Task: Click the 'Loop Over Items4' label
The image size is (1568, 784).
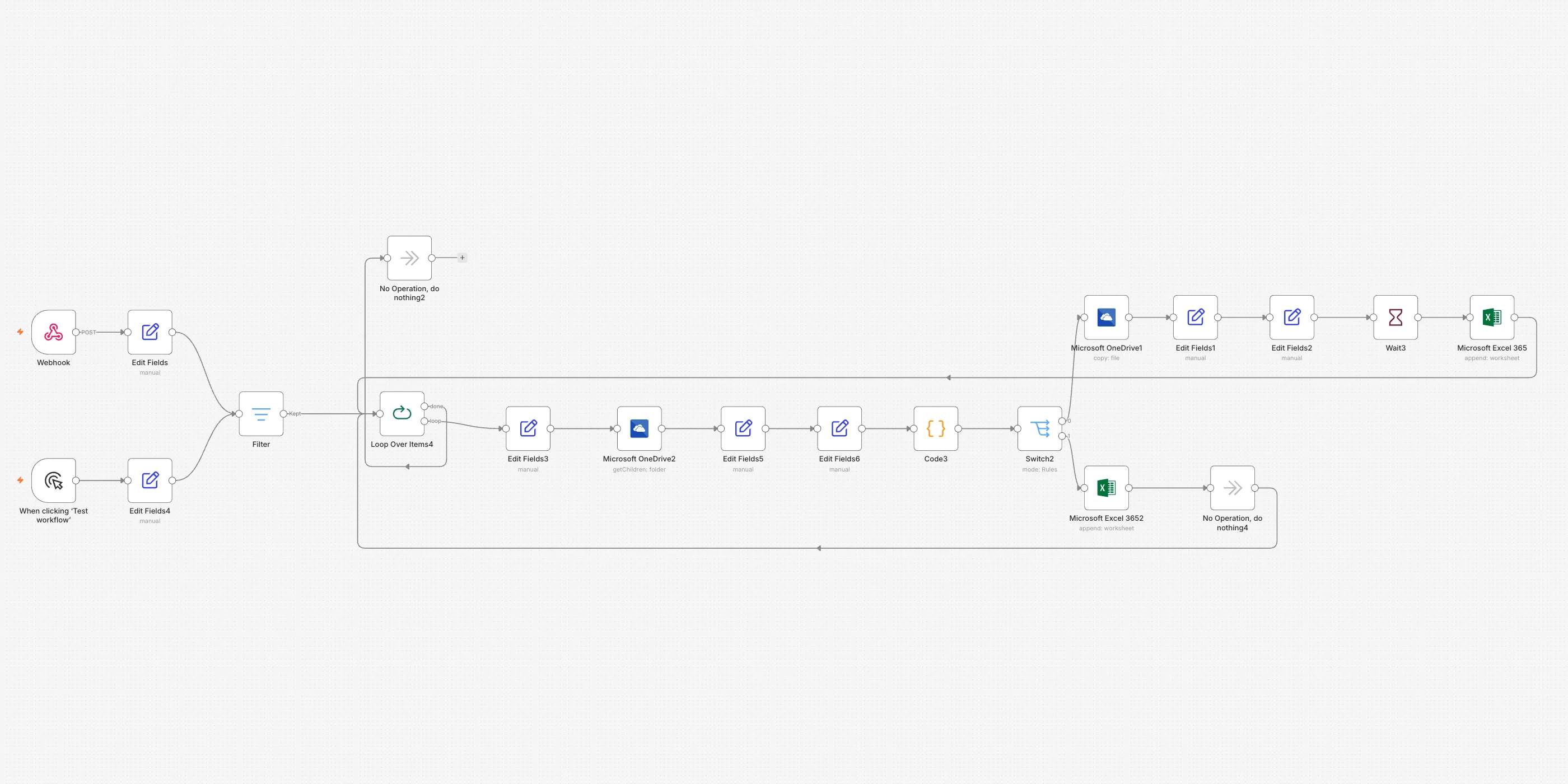Action: (402, 444)
